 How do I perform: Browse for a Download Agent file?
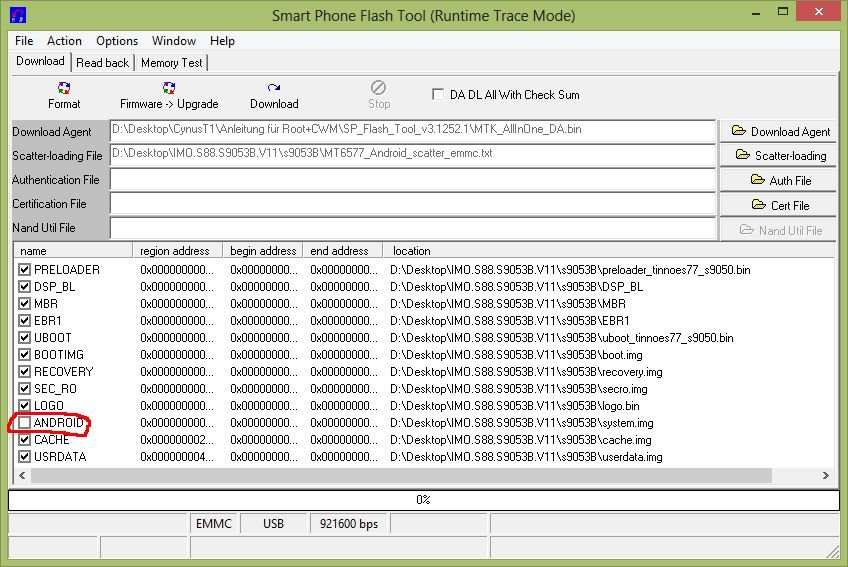point(778,131)
